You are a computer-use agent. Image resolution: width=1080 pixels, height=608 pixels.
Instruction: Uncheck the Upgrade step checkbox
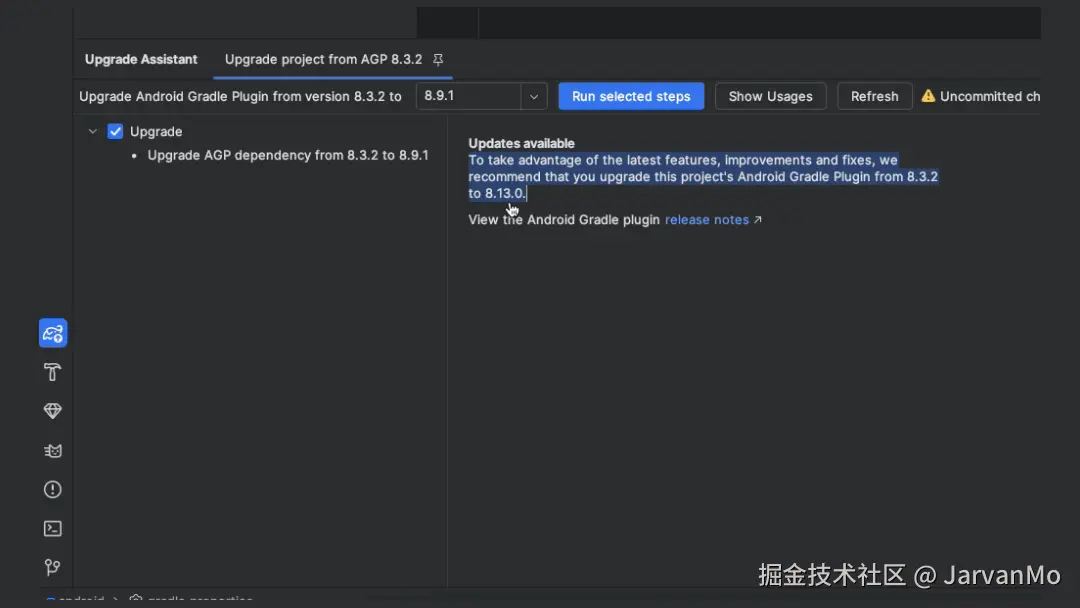(x=115, y=132)
